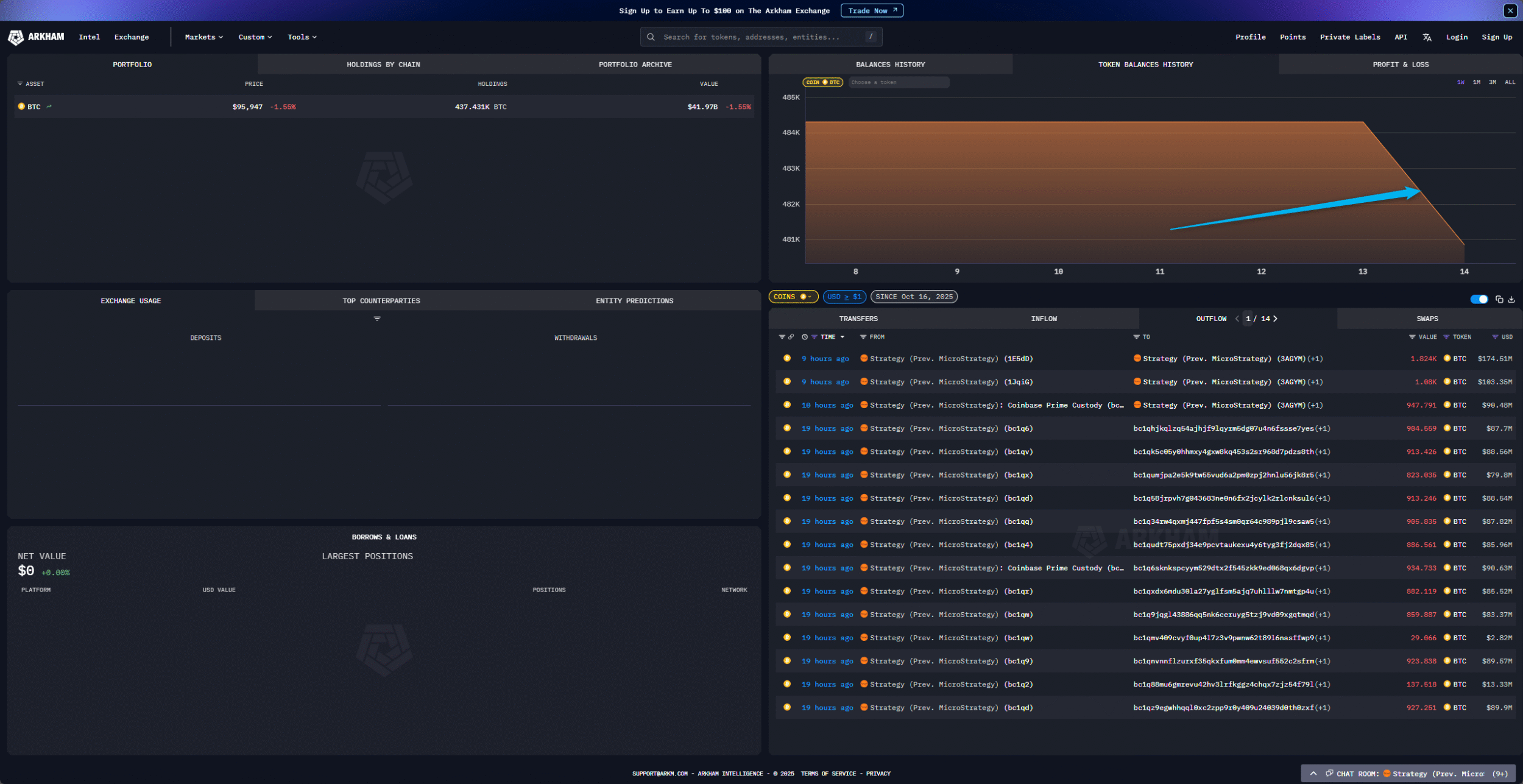Click the download transfers icon
This screenshot has width=1523, height=784.
pos(1511,299)
